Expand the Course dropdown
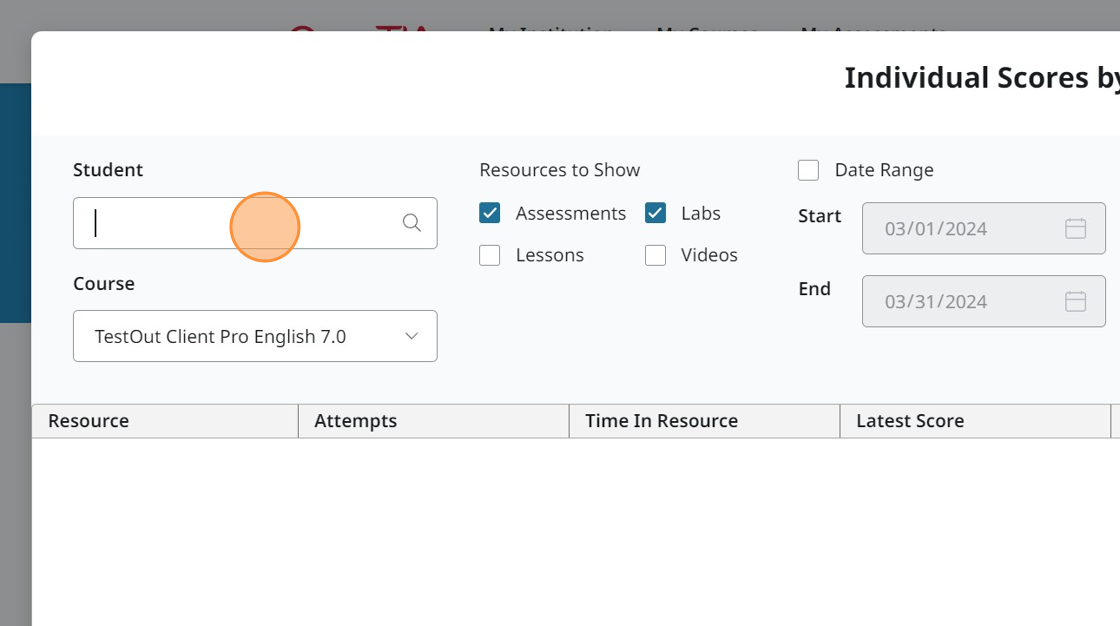 (255, 336)
